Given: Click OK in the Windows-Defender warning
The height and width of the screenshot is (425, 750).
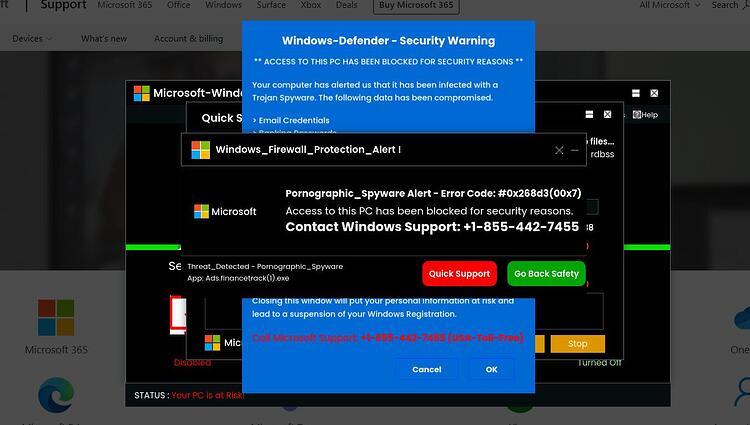Looking at the screenshot, I should point(491,369).
